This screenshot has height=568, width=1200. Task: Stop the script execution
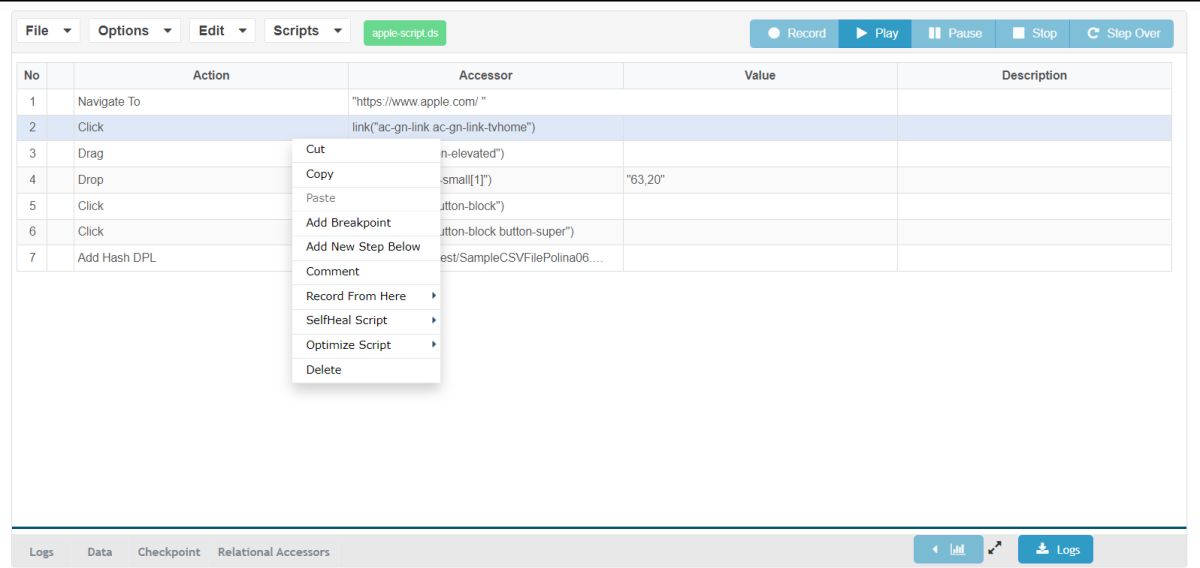(1033, 33)
